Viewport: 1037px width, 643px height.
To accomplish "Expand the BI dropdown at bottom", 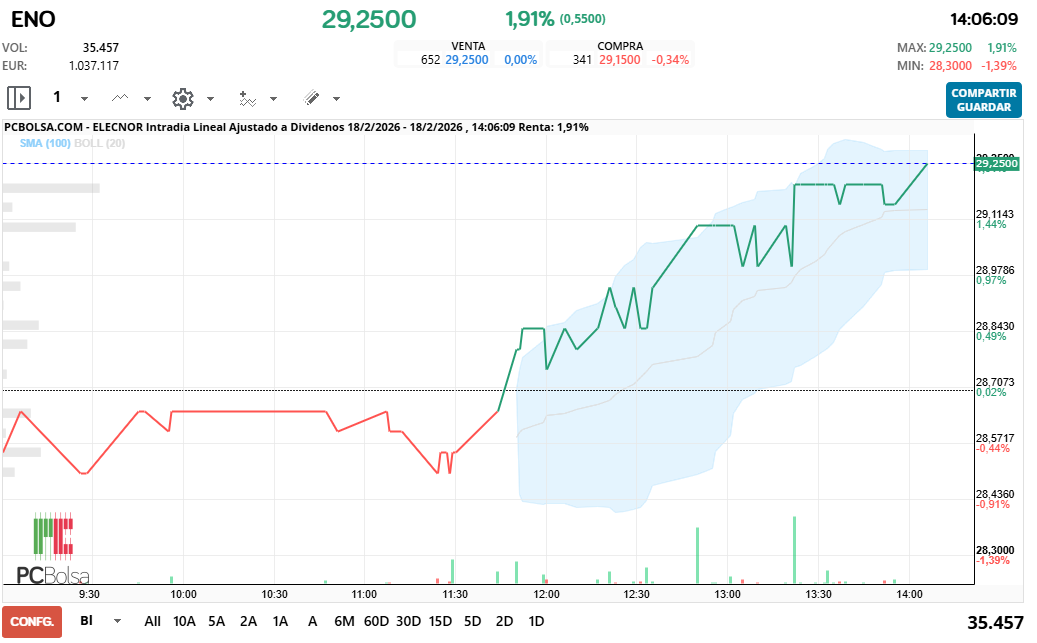I will click(x=118, y=621).
